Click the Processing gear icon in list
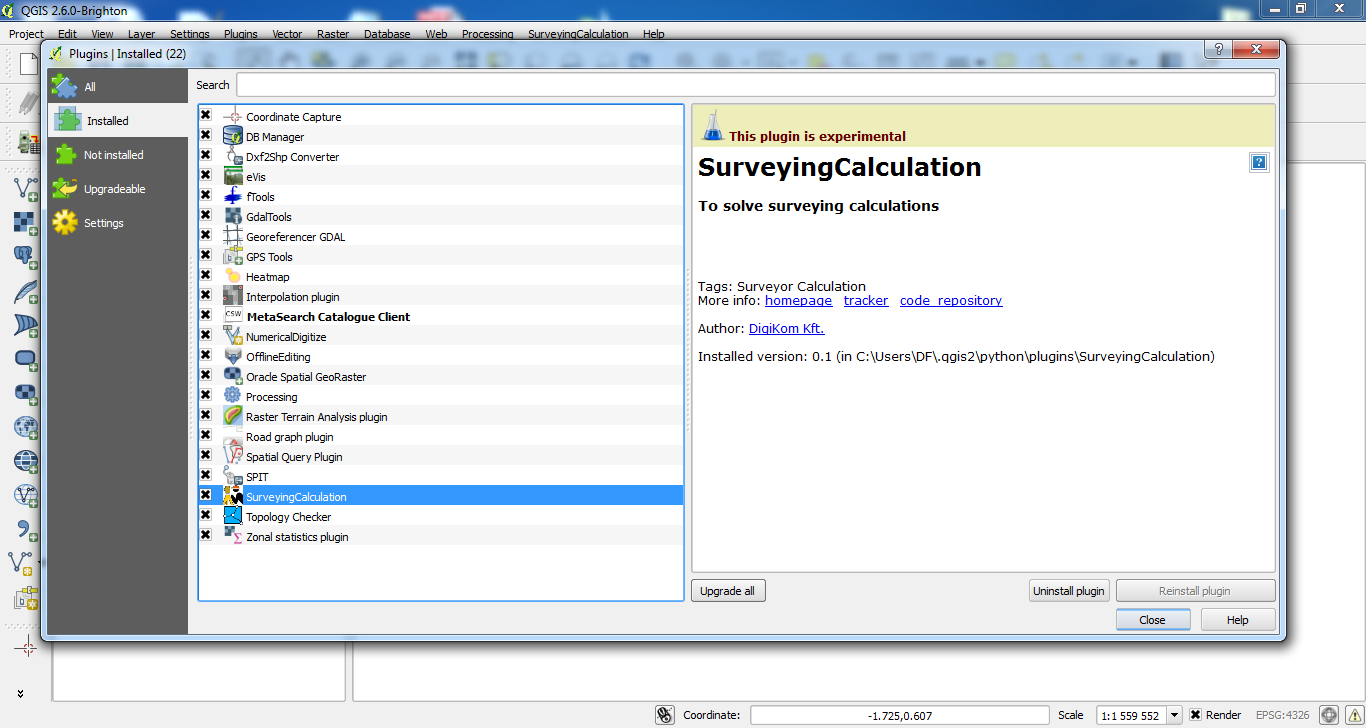 tap(233, 396)
